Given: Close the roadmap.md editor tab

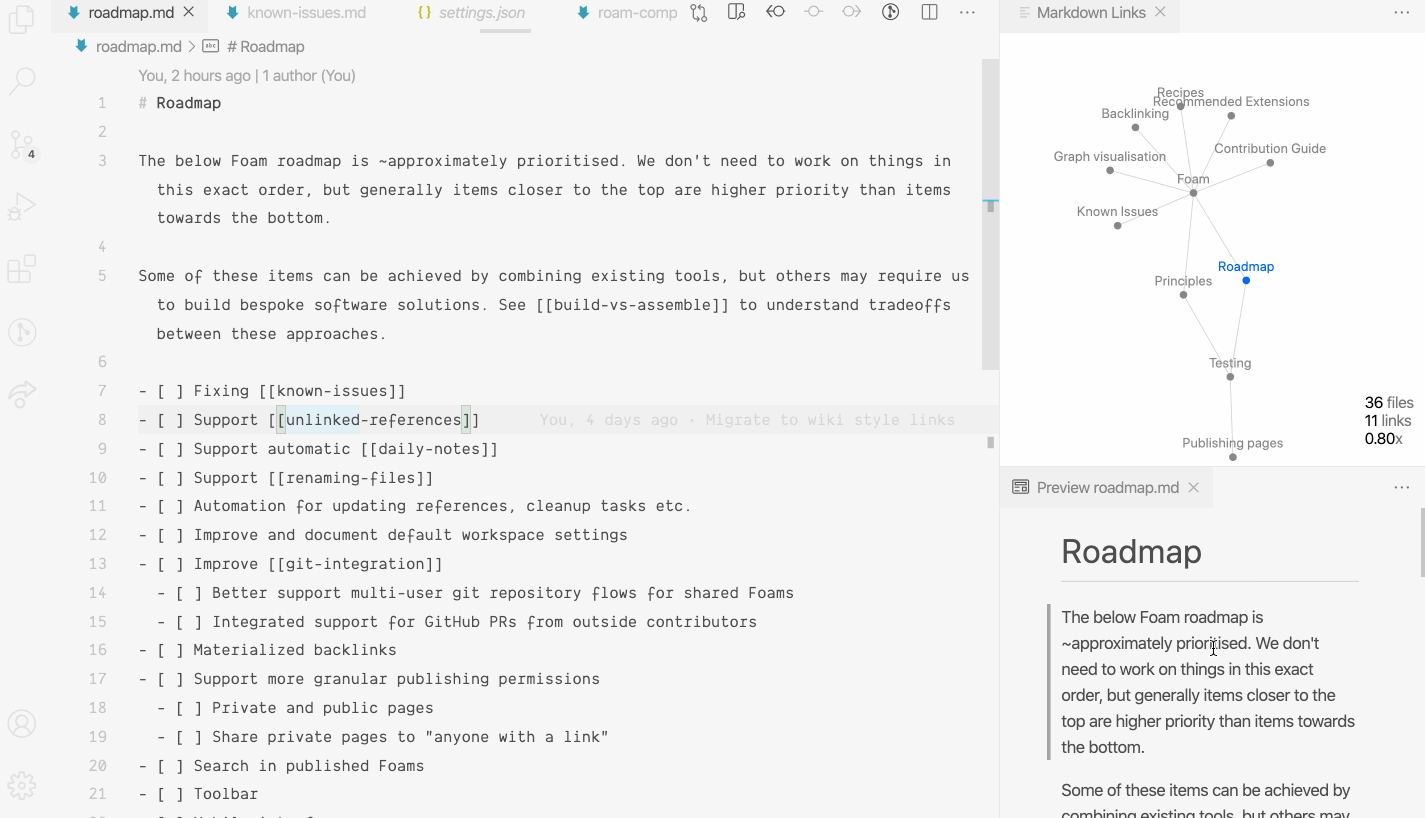Looking at the screenshot, I should click(x=189, y=13).
